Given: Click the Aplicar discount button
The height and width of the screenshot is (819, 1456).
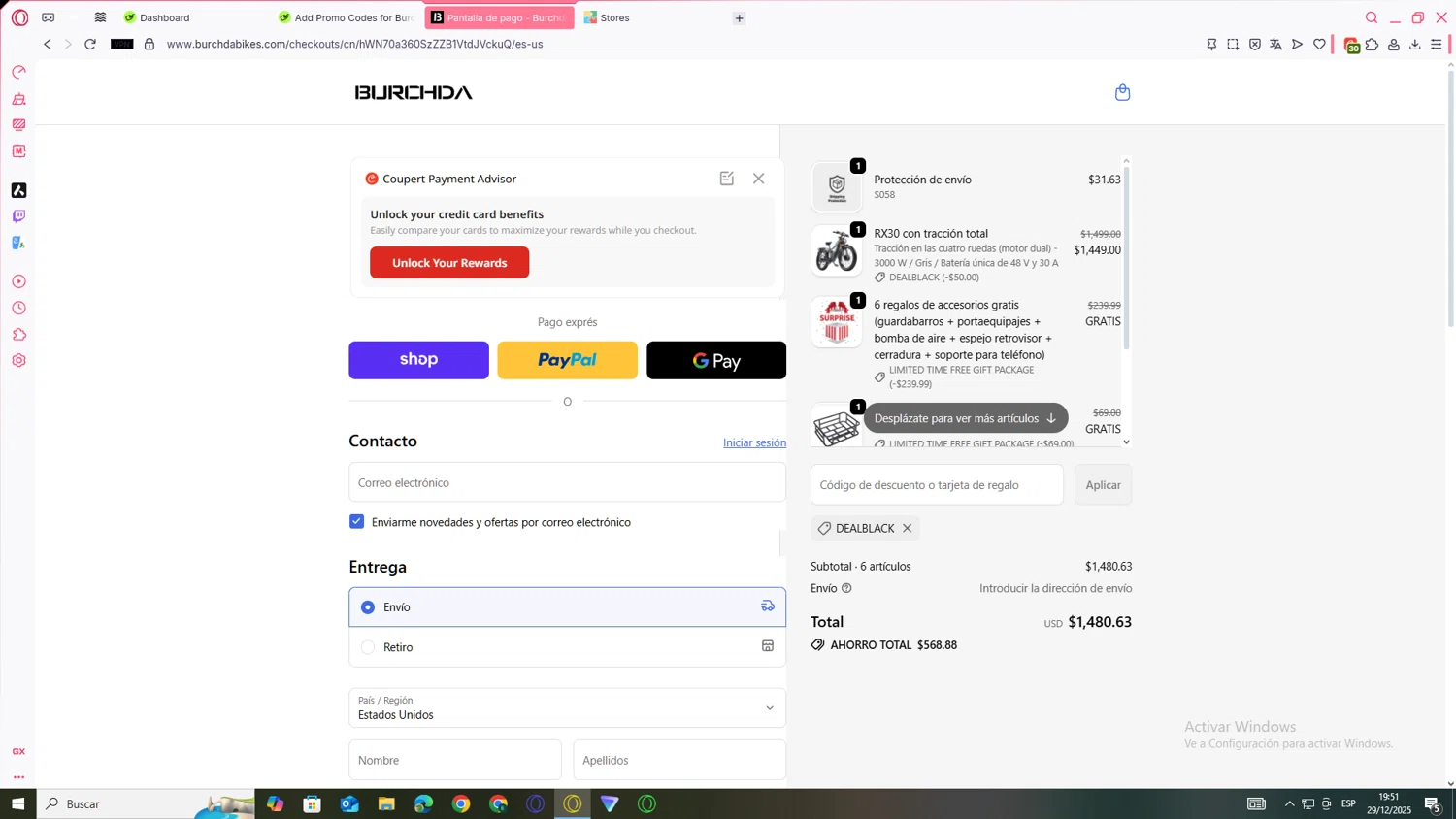Looking at the screenshot, I should pyautogui.click(x=1103, y=485).
